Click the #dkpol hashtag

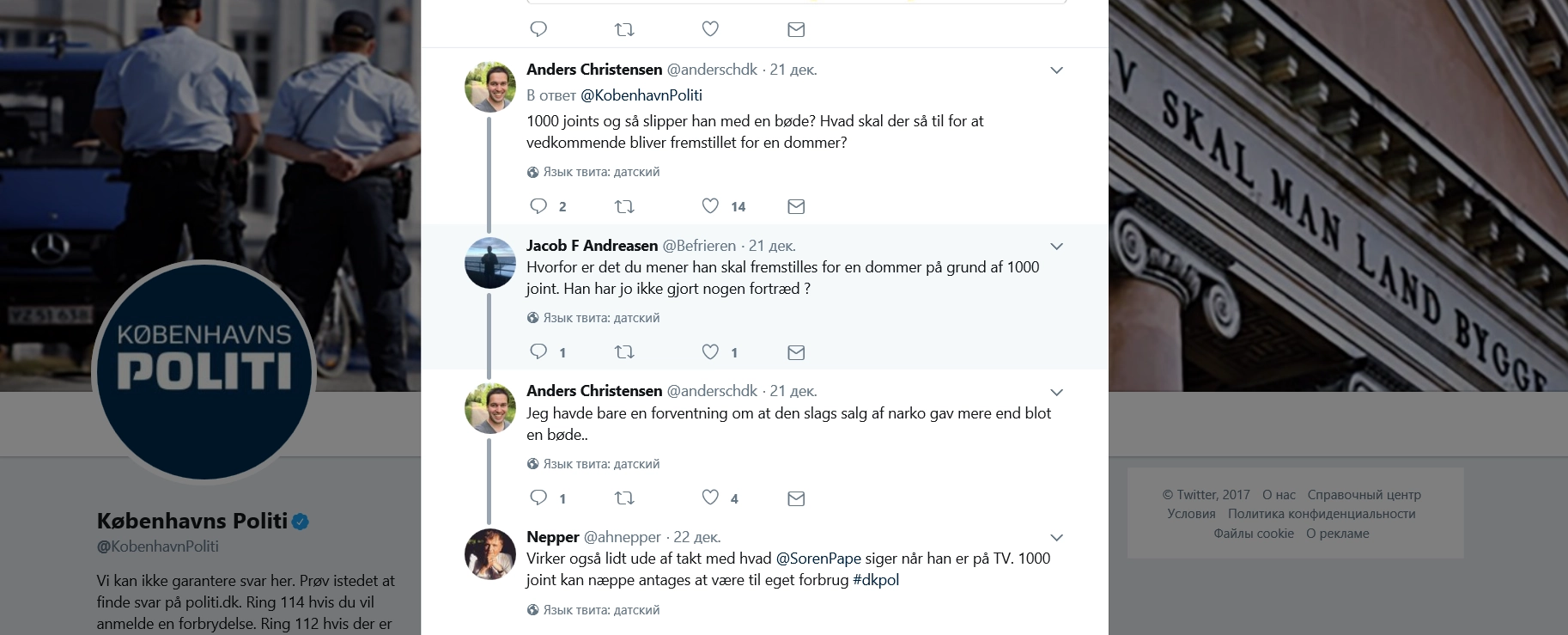click(876, 580)
